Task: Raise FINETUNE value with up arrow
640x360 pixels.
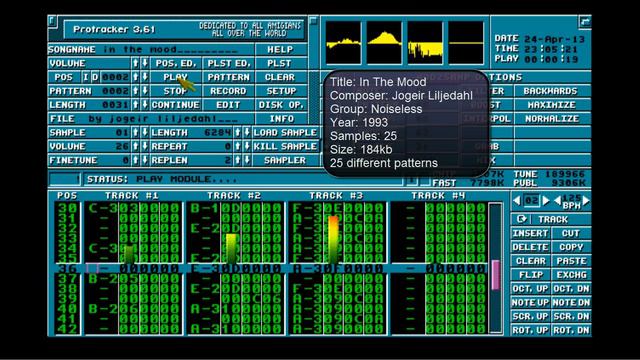Action: coord(136,160)
